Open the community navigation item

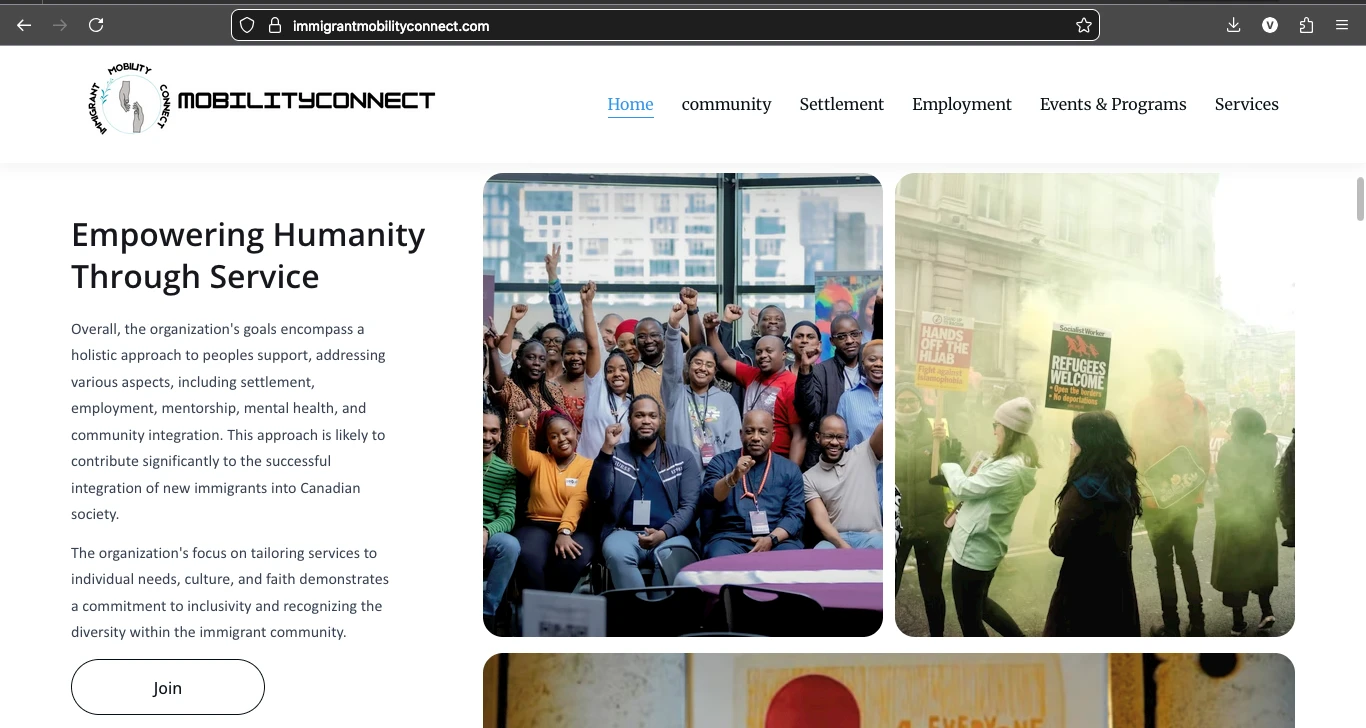tap(726, 104)
